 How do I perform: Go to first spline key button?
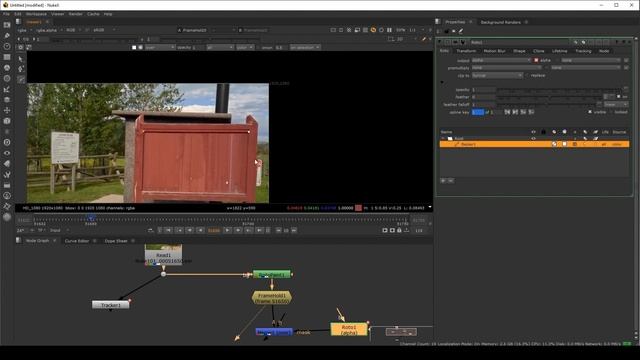pyautogui.click(x=507, y=112)
